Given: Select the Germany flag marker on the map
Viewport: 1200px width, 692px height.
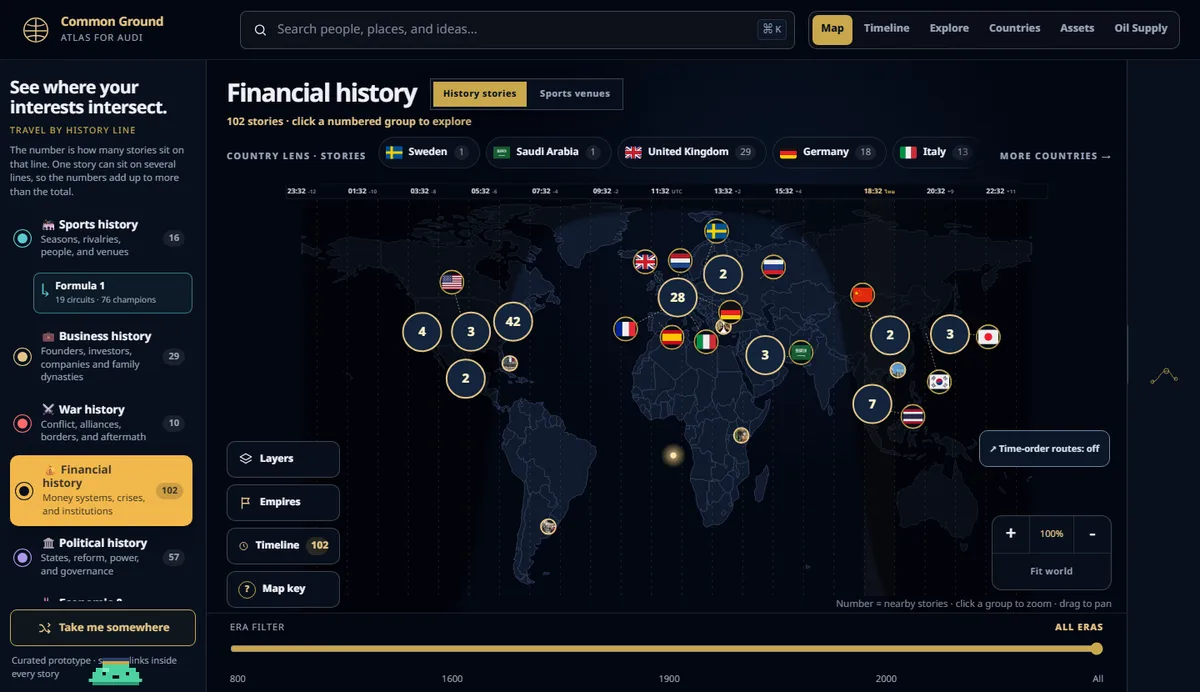Looking at the screenshot, I should tap(731, 313).
